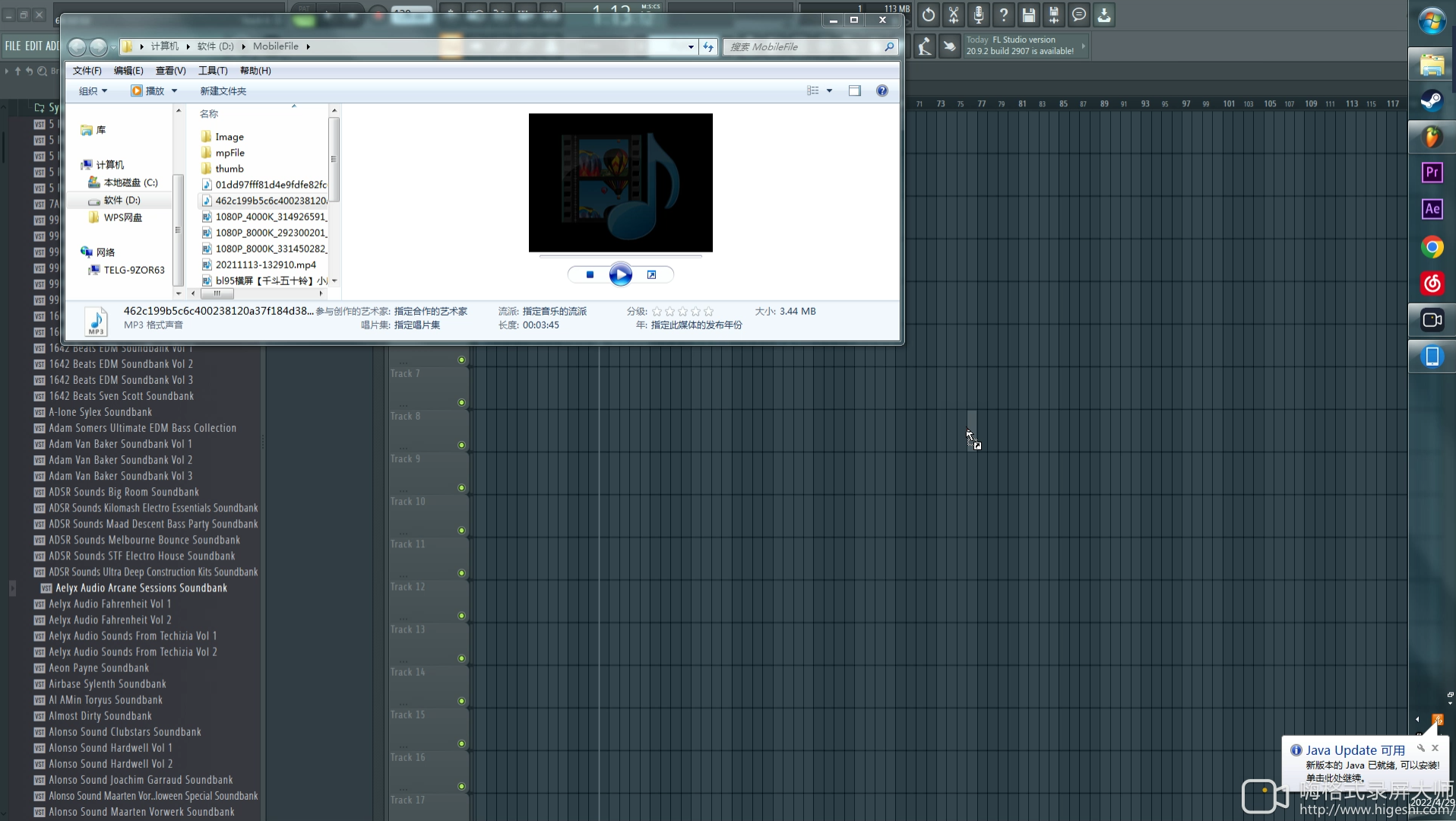Screen dimensions: 1456x821
Task: Open the Image folder
Action: 229,137
